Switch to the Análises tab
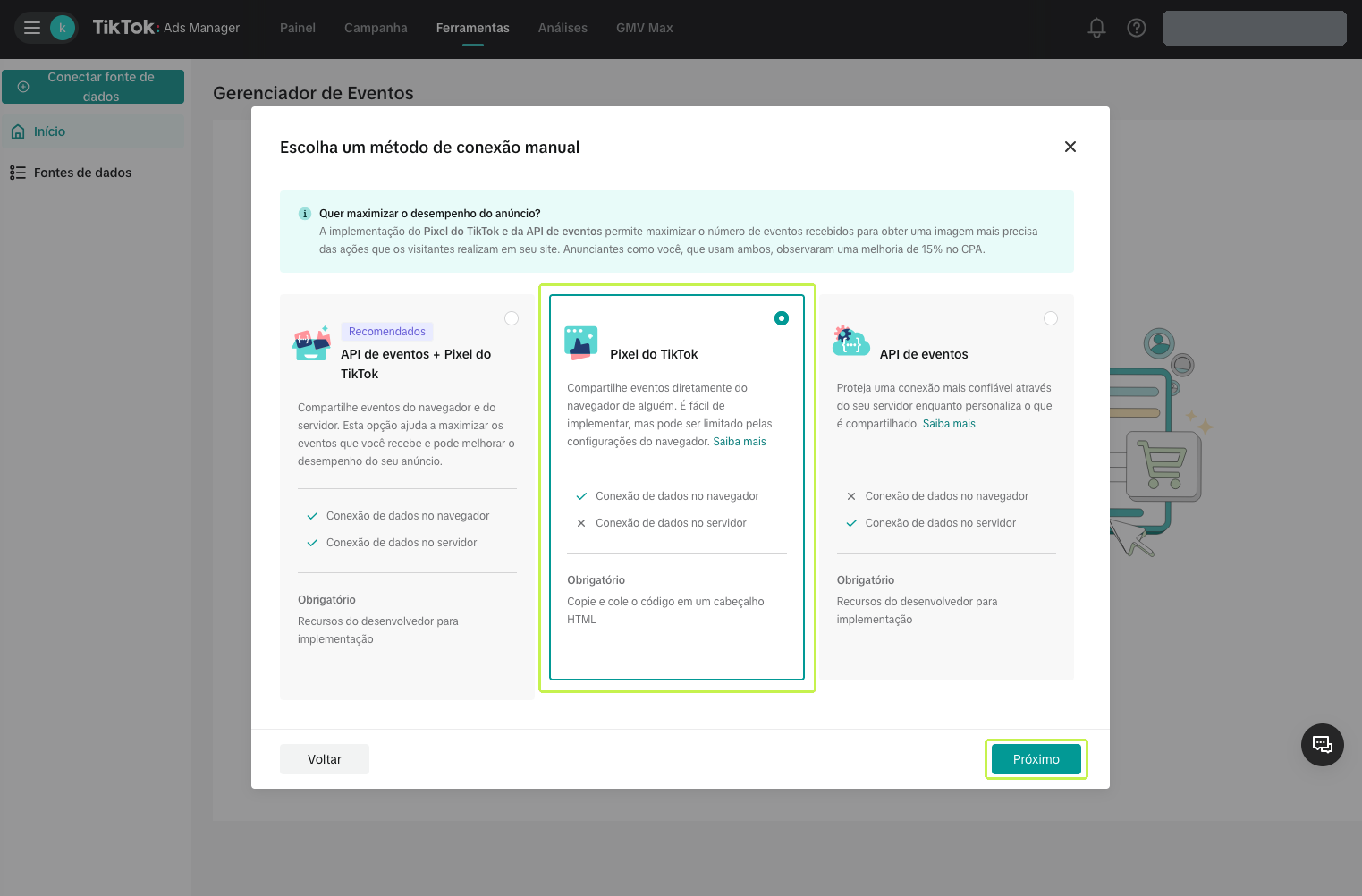 pyautogui.click(x=563, y=28)
